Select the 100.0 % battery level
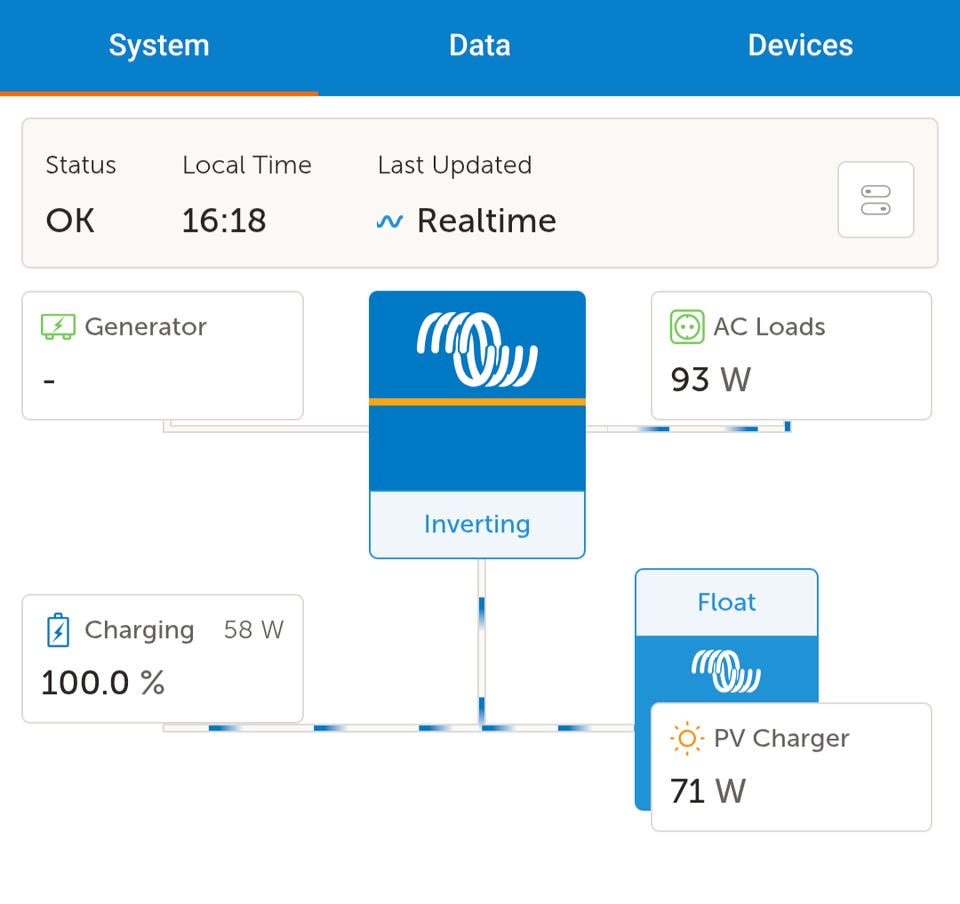960x904 pixels. coord(103,682)
